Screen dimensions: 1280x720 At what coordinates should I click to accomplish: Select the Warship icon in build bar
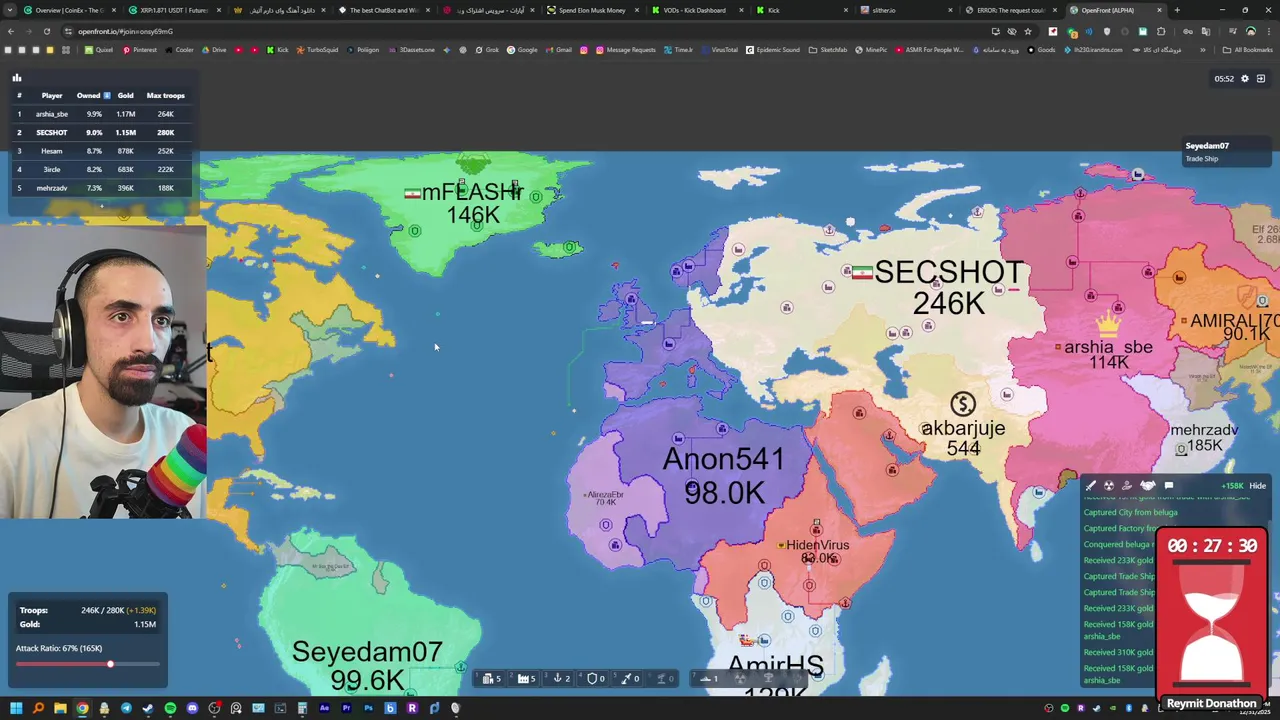pos(706,678)
